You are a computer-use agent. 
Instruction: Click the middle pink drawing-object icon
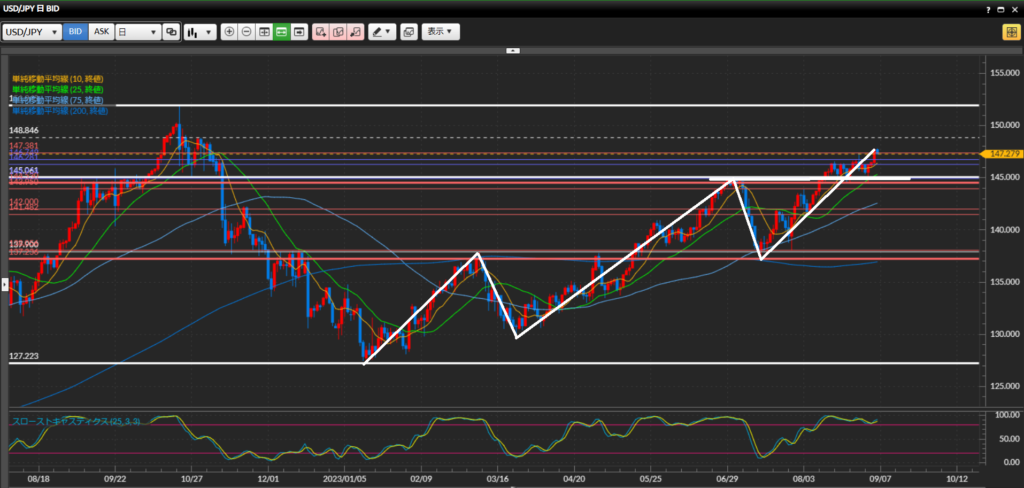point(338,32)
